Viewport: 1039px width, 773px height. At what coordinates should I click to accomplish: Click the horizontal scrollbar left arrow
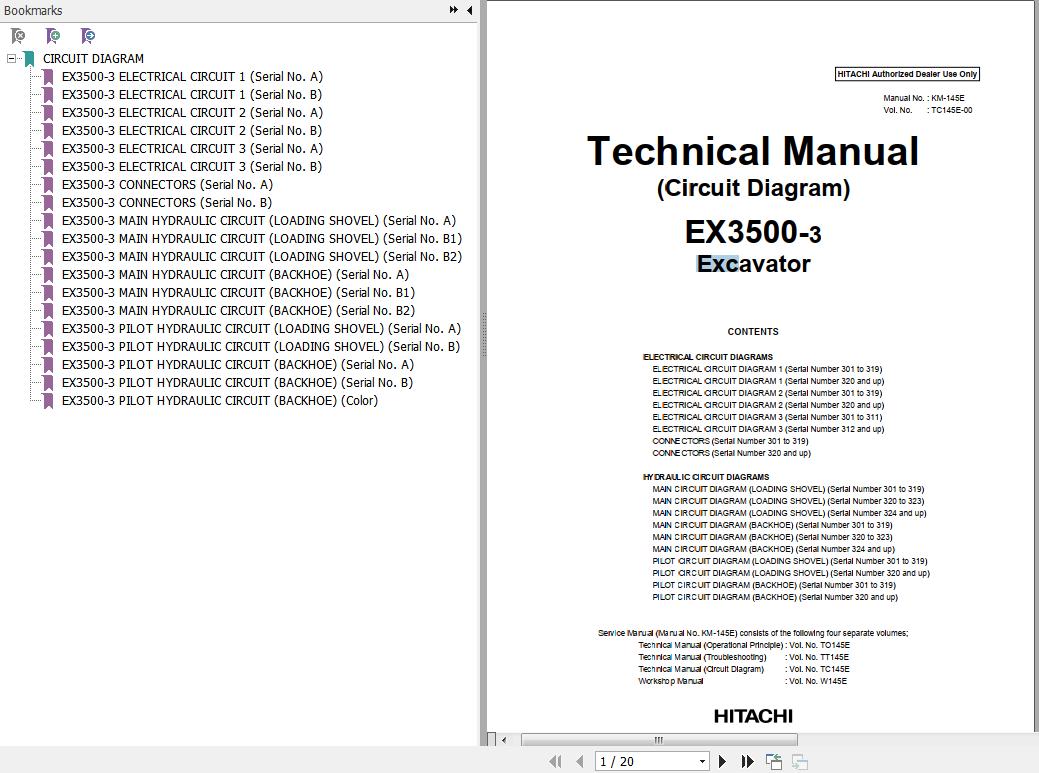(x=504, y=740)
